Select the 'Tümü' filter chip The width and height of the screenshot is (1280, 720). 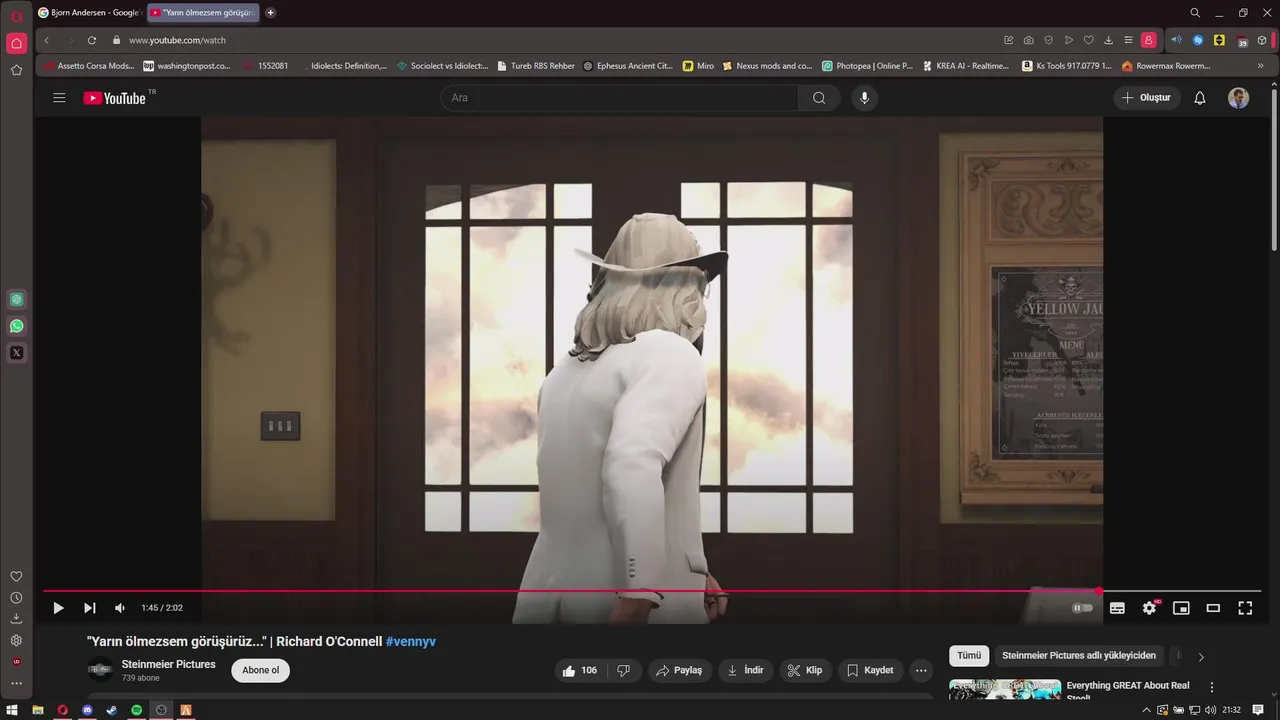969,656
